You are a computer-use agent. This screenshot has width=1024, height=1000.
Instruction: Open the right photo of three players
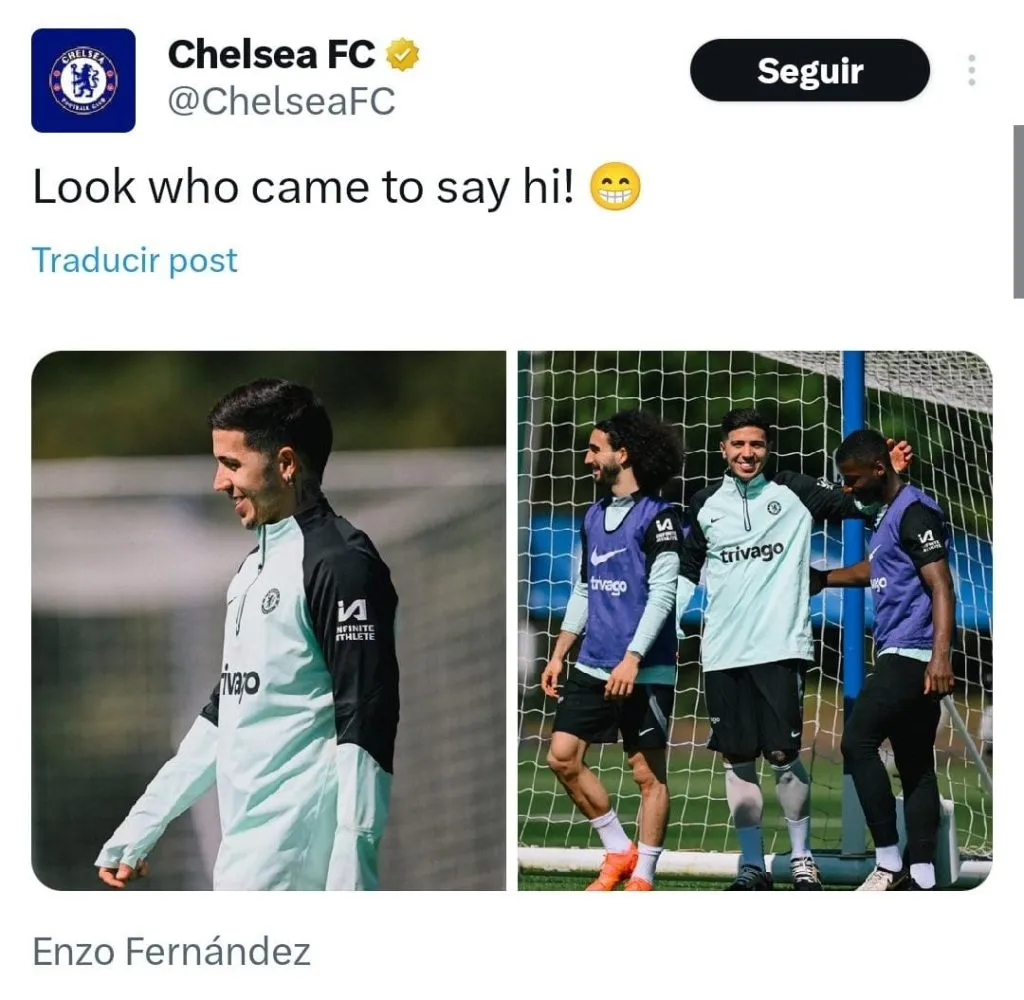pyautogui.click(x=755, y=621)
